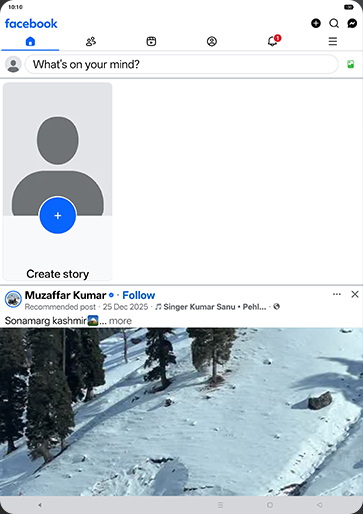Tap the Singer Kumar Sanu audio link

click(x=211, y=307)
